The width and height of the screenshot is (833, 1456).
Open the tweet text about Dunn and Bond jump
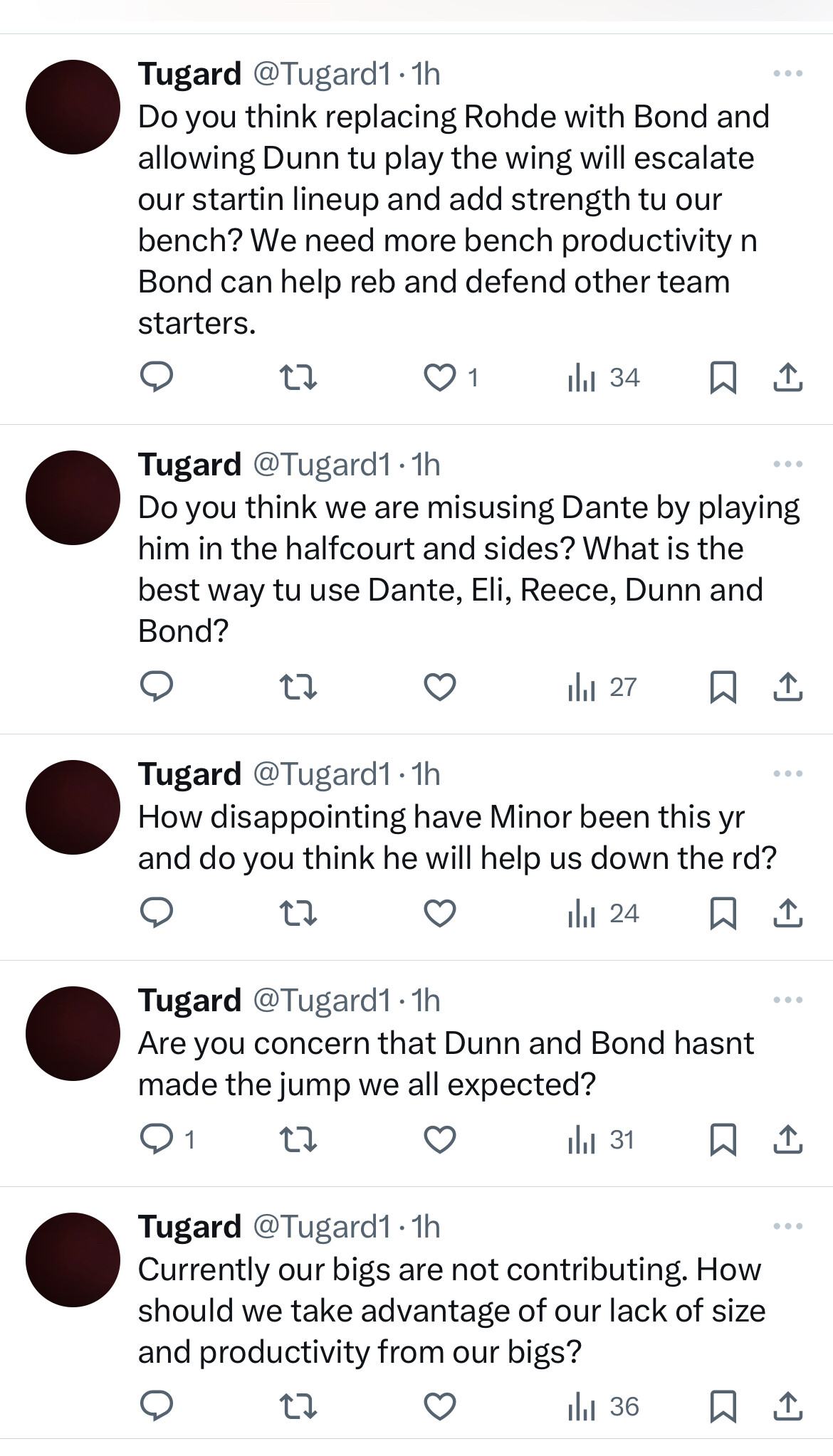pos(445,1064)
